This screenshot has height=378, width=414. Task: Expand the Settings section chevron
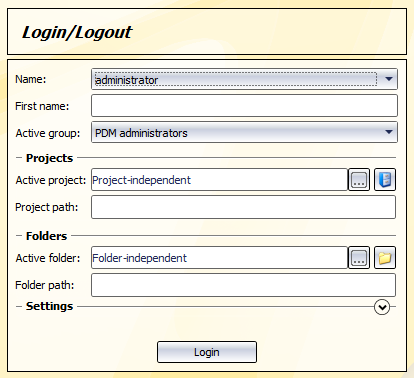382,307
